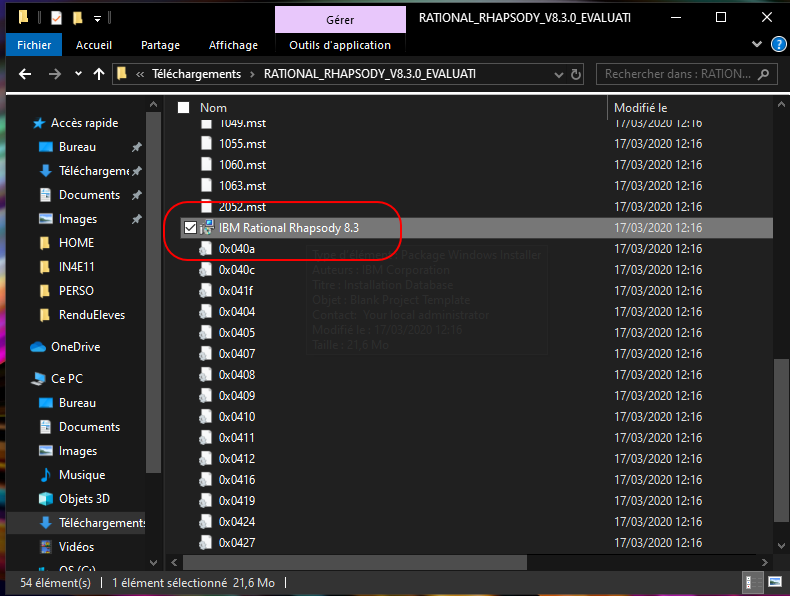Click Téléchargements in the address breadcrumb

(x=196, y=74)
